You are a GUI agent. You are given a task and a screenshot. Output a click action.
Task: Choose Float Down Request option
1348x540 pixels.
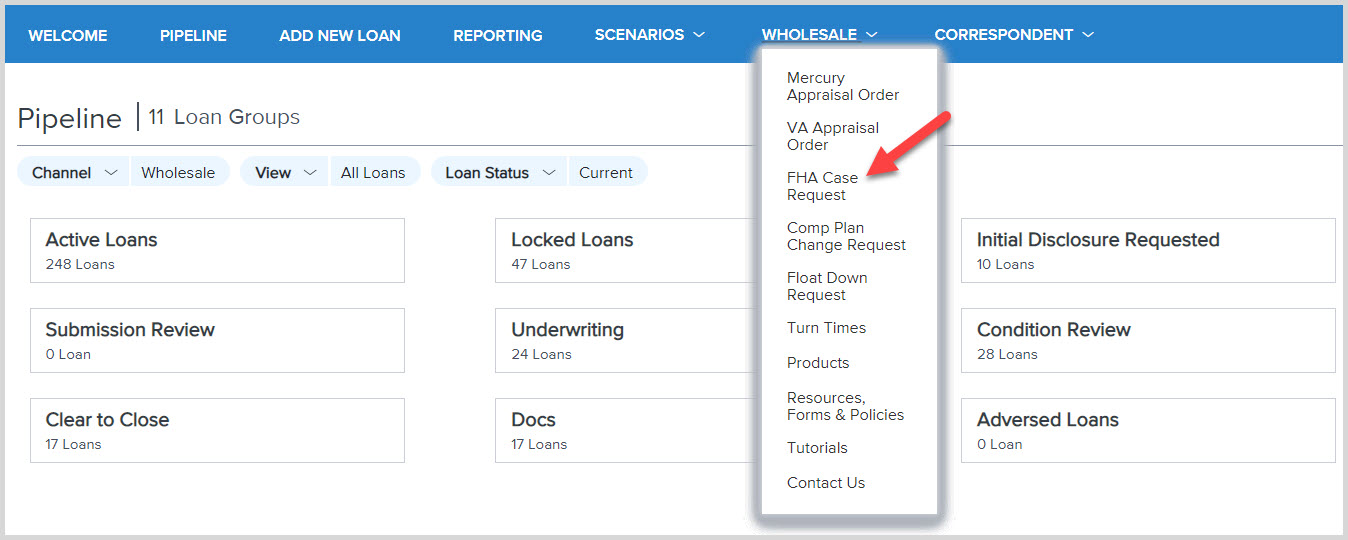[x=827, y=286]
